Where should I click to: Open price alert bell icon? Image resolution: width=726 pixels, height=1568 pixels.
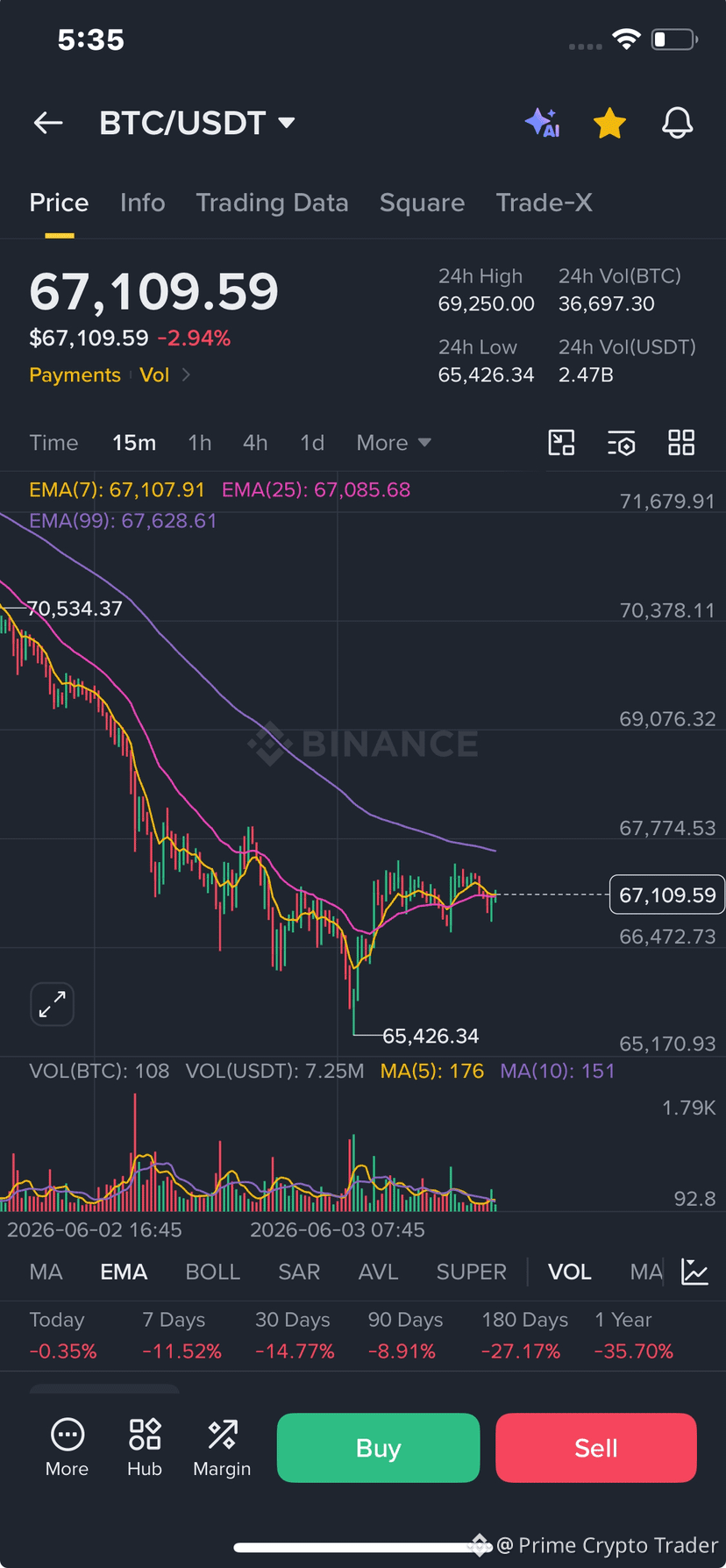point(677,124)
